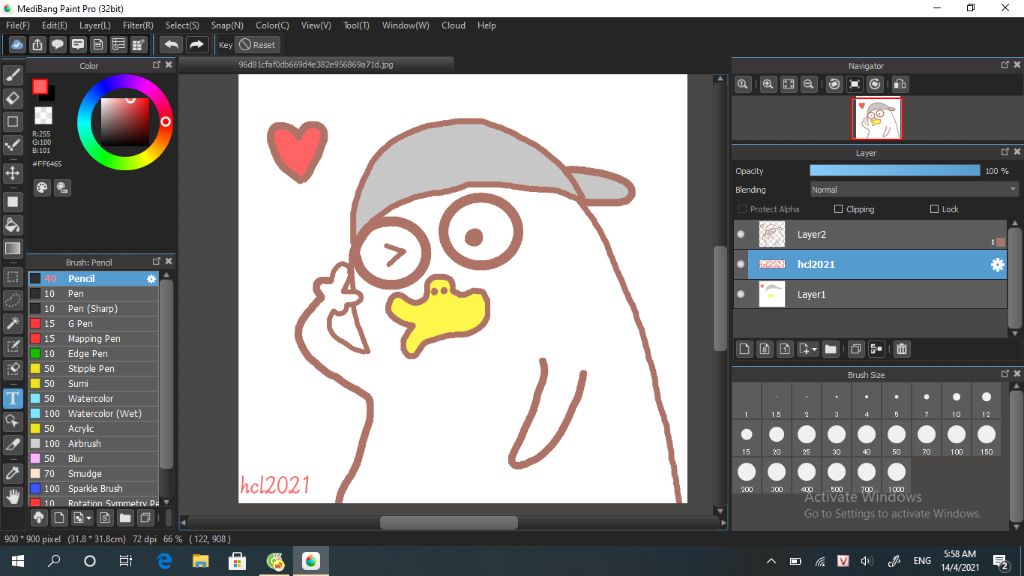Screen dimensions: 1024x576
Task: Select the Text tool
Action: click(x=12, y=398)
